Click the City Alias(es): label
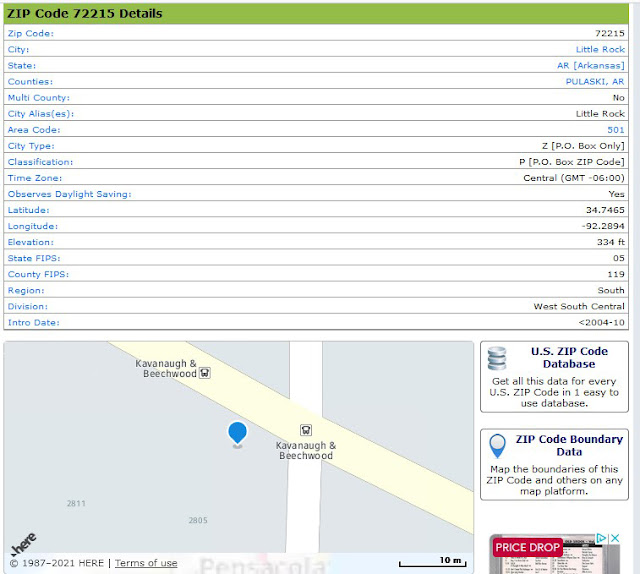Screen dimensions: 640x574 tap(41, 113)
